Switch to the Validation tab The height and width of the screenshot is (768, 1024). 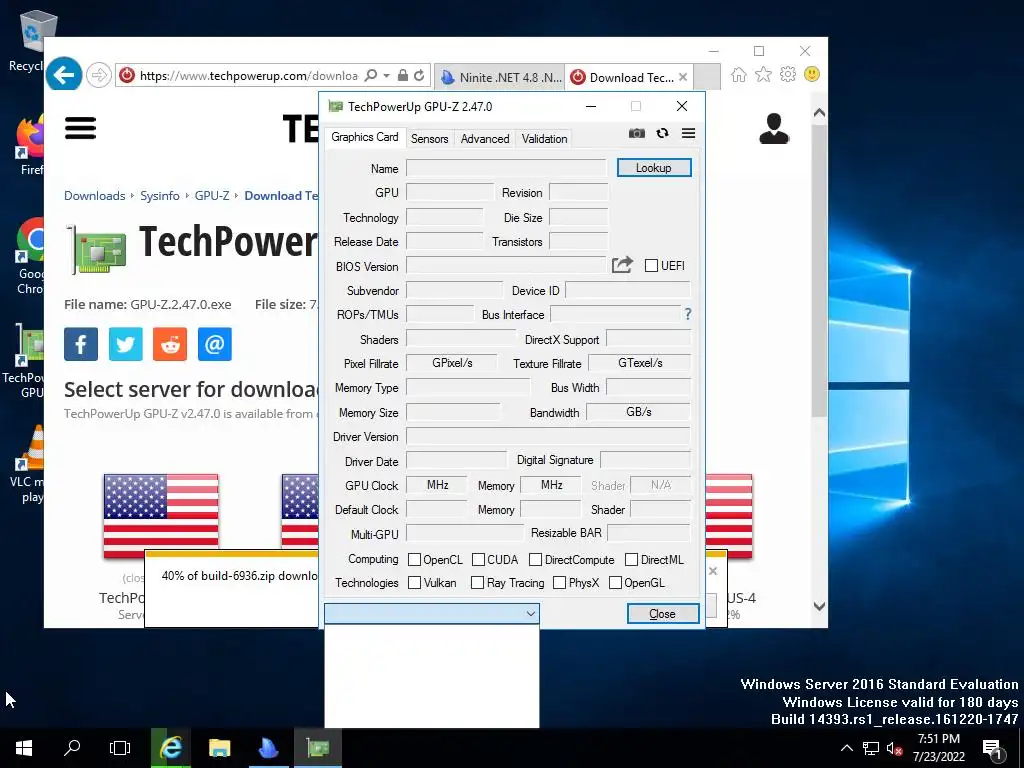(x=544, y=138)
